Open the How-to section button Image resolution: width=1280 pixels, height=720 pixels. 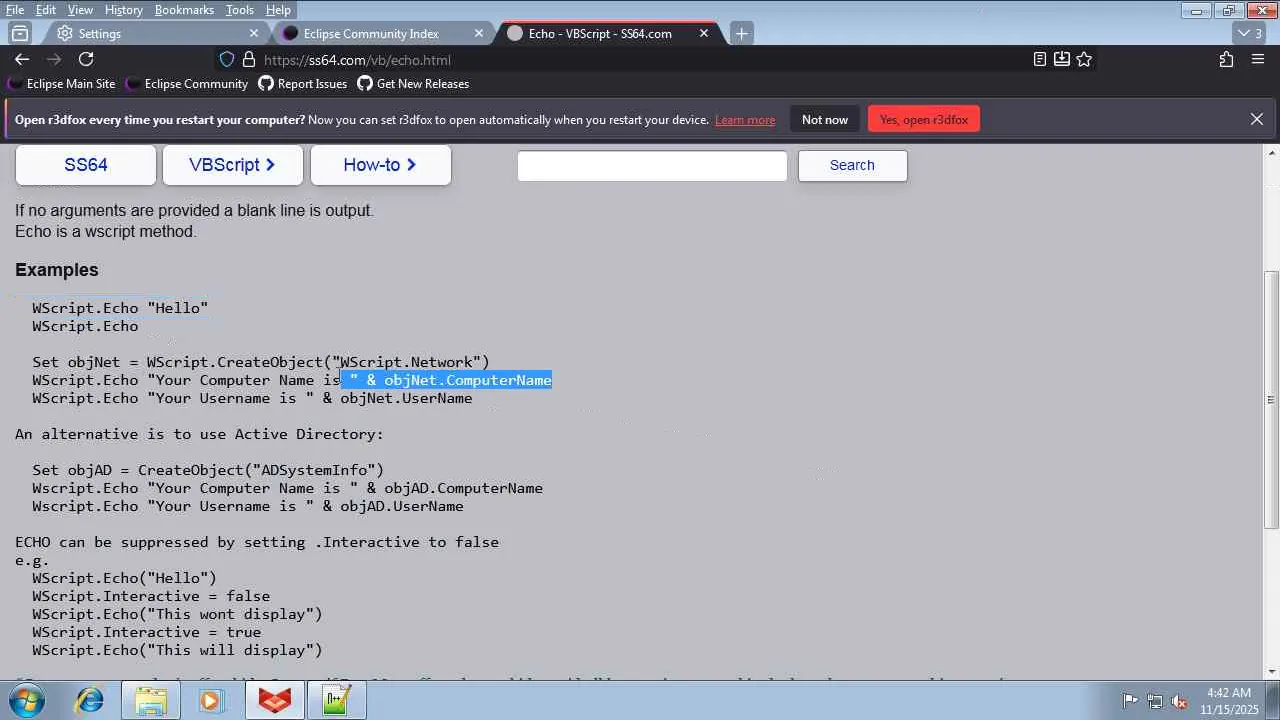(380, 165)
